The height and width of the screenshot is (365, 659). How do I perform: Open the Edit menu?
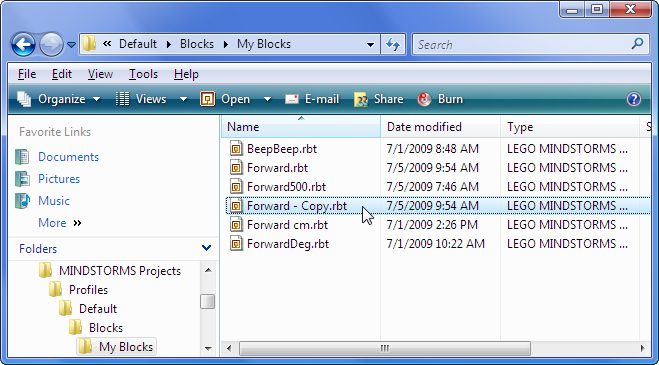(x=62, y=74)
